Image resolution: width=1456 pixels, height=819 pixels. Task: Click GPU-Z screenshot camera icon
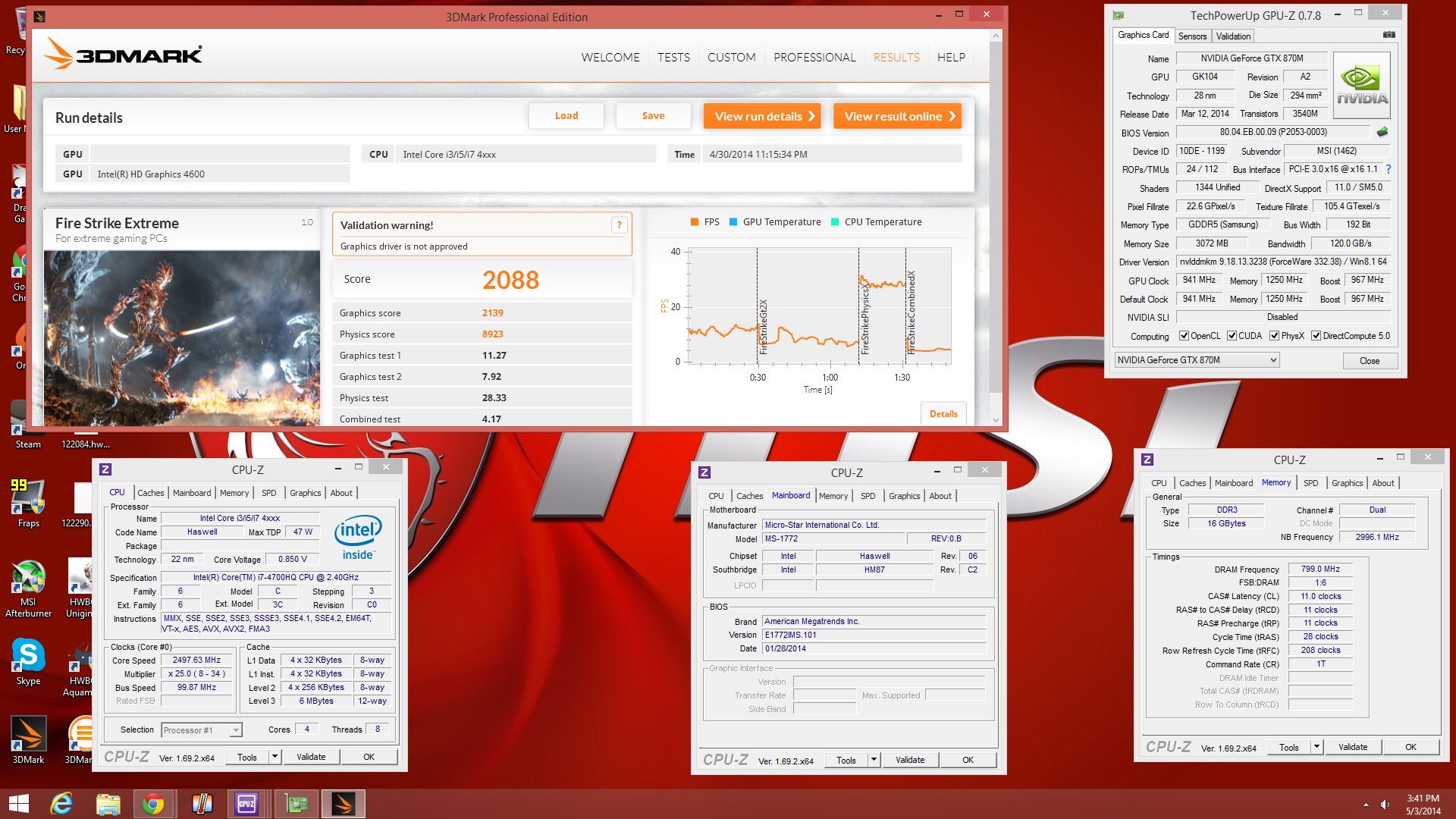[x=1389, y=35]
